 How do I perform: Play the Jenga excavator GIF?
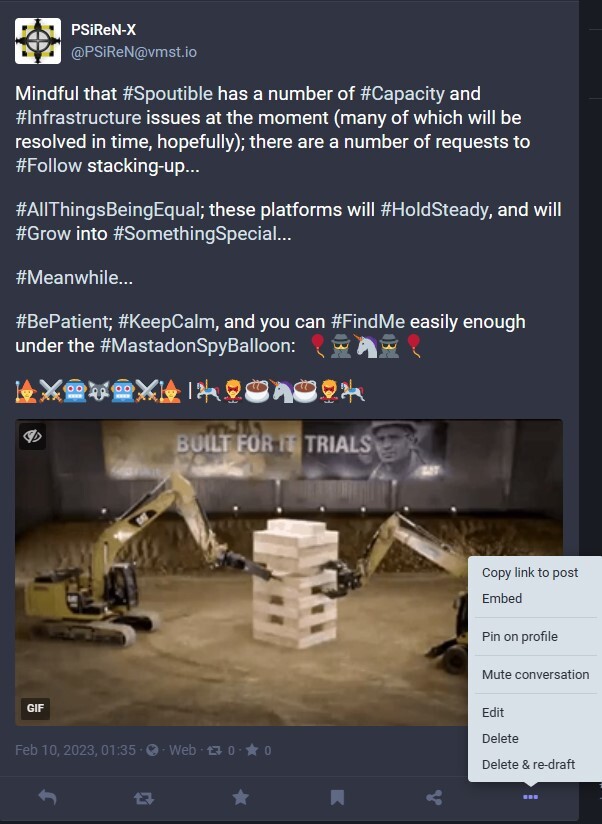[x=242, y=573]
